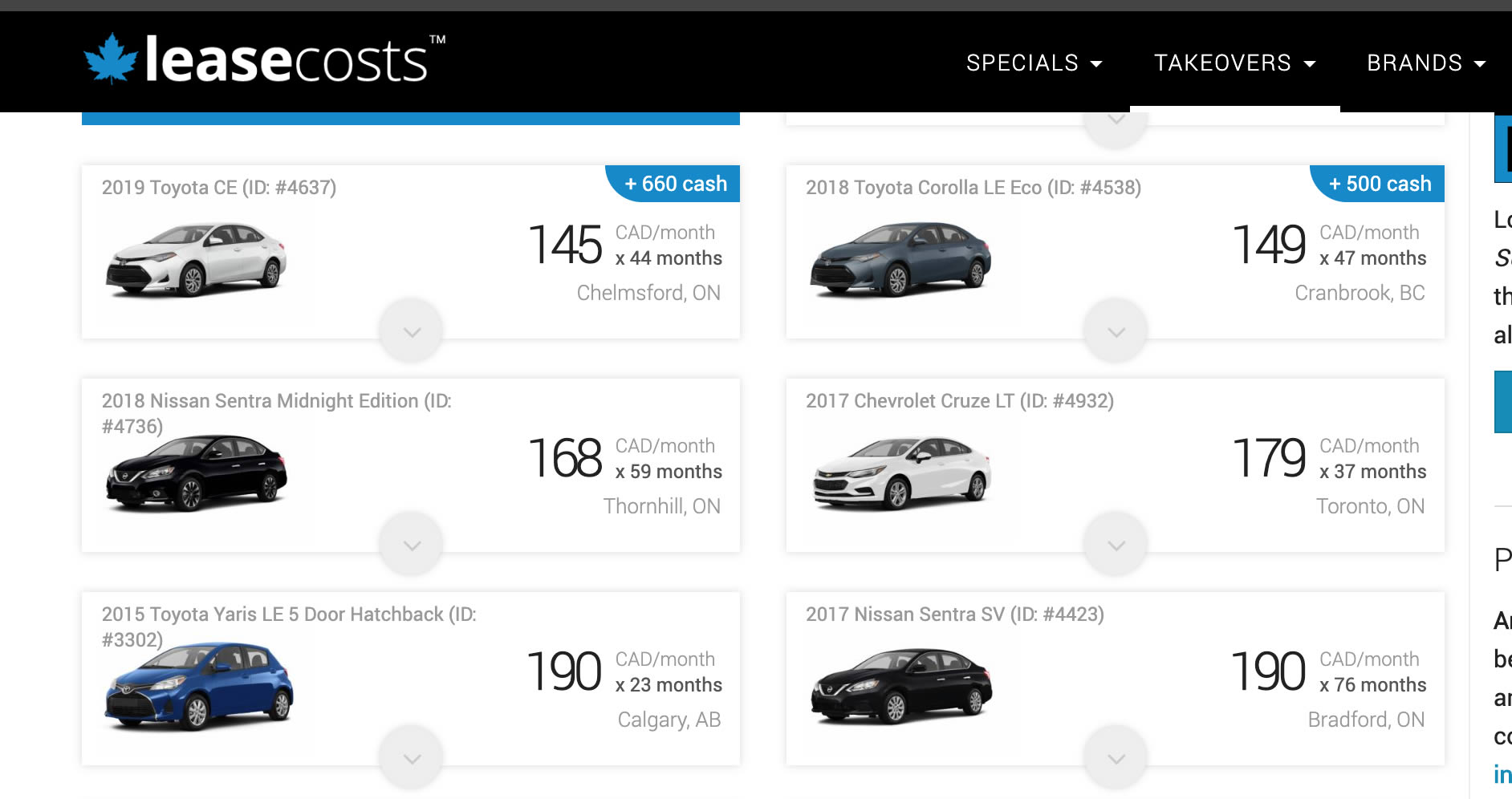
Task: Expand the 2015 Toyota Yaris LE details
Action: point(411,758)
